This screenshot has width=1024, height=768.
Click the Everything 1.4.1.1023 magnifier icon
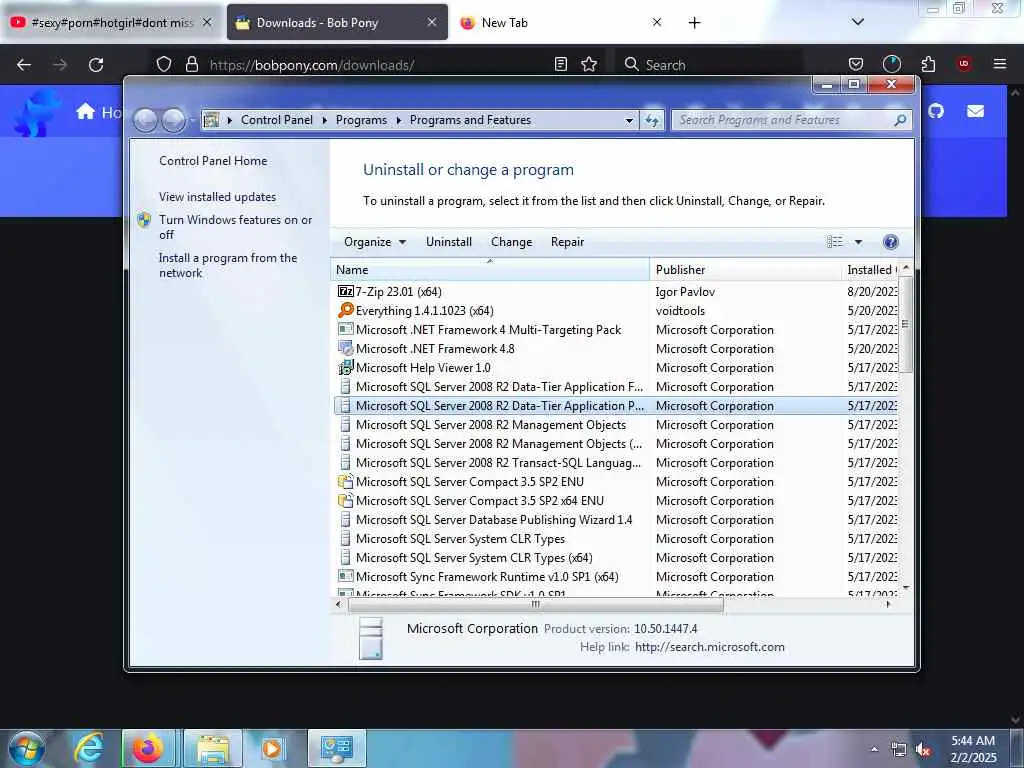pyautogui.click(x=345, y=310)
